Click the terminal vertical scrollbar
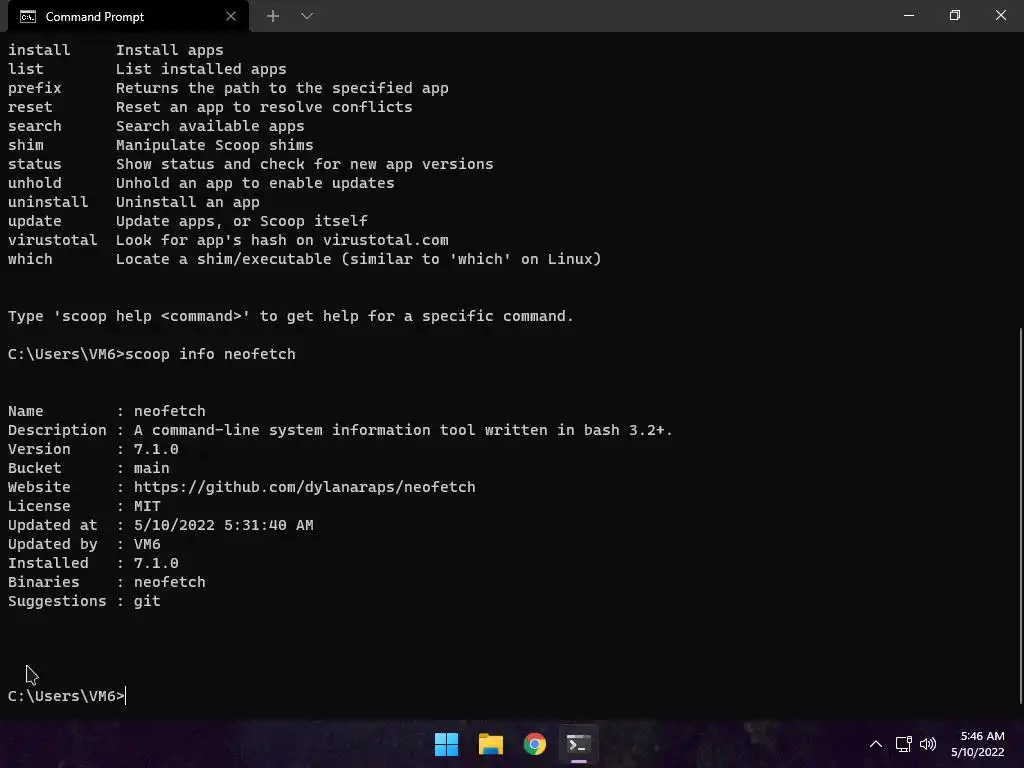 (1020, 516)
